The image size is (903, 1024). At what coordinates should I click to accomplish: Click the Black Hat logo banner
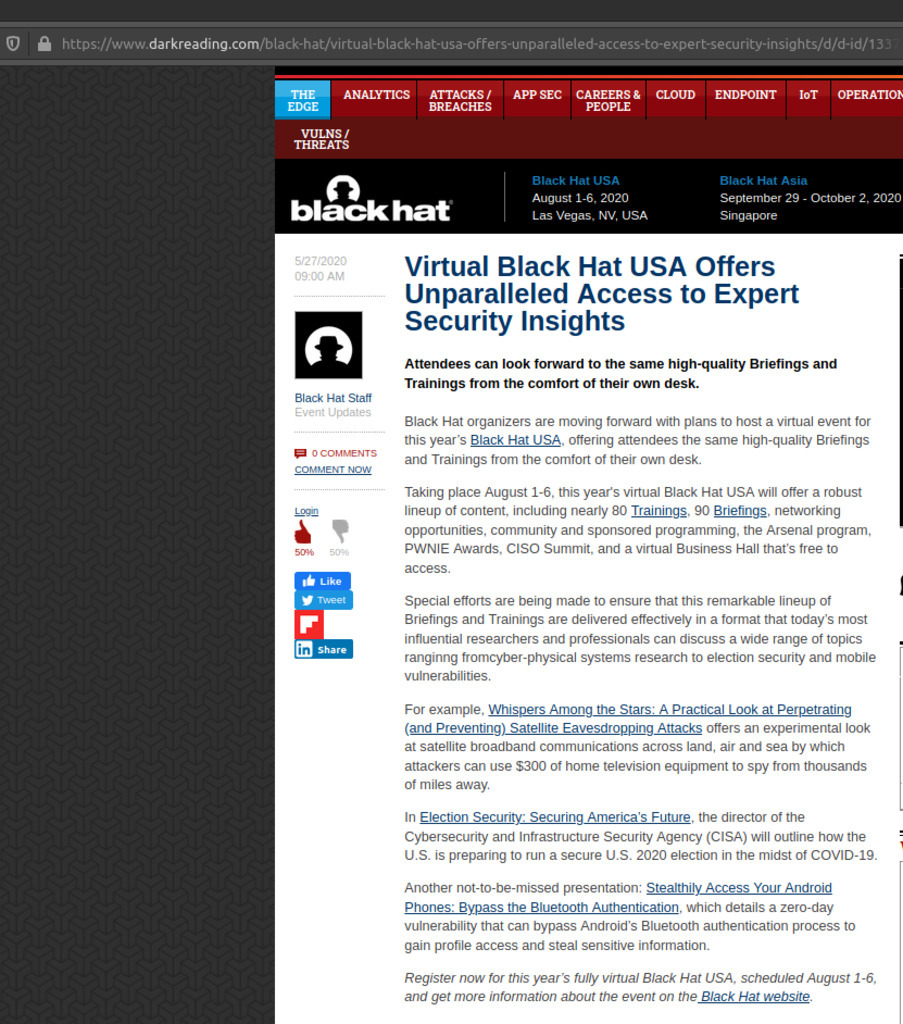[371, 198]
